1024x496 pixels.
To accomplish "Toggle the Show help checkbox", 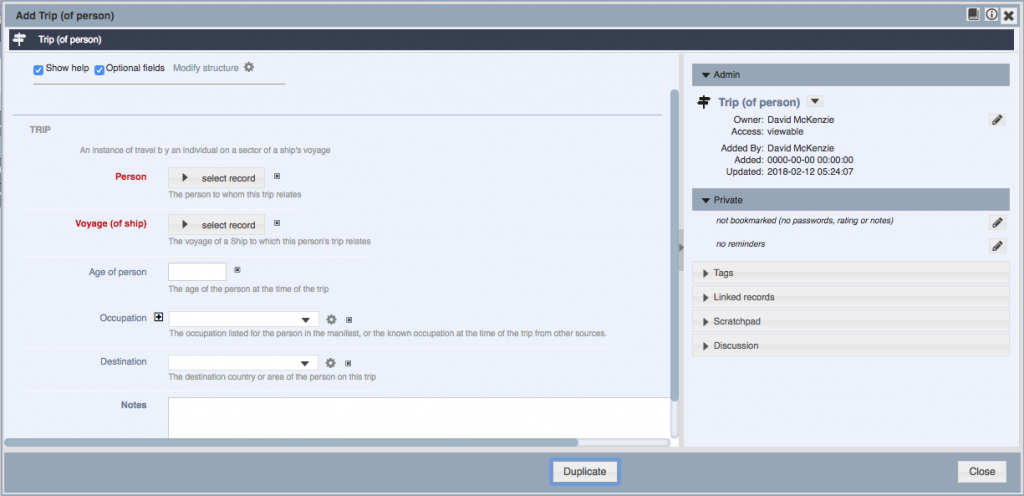I will click(39, 70).
